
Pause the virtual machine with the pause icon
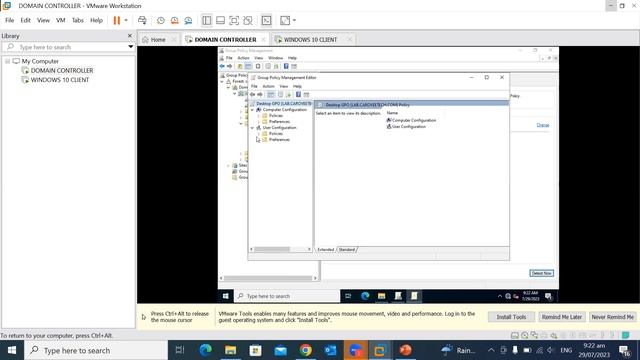117,20
